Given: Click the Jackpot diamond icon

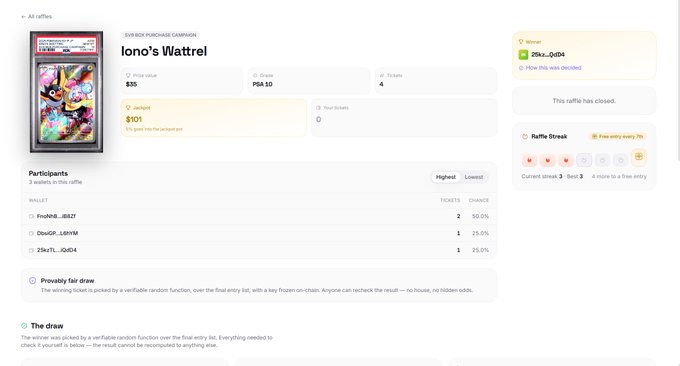Looking at the screenshot, I should click(128, 108).
